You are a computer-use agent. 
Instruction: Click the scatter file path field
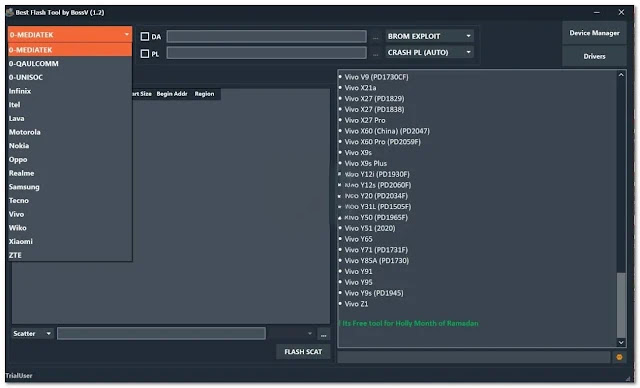click(x=161, y=333)
